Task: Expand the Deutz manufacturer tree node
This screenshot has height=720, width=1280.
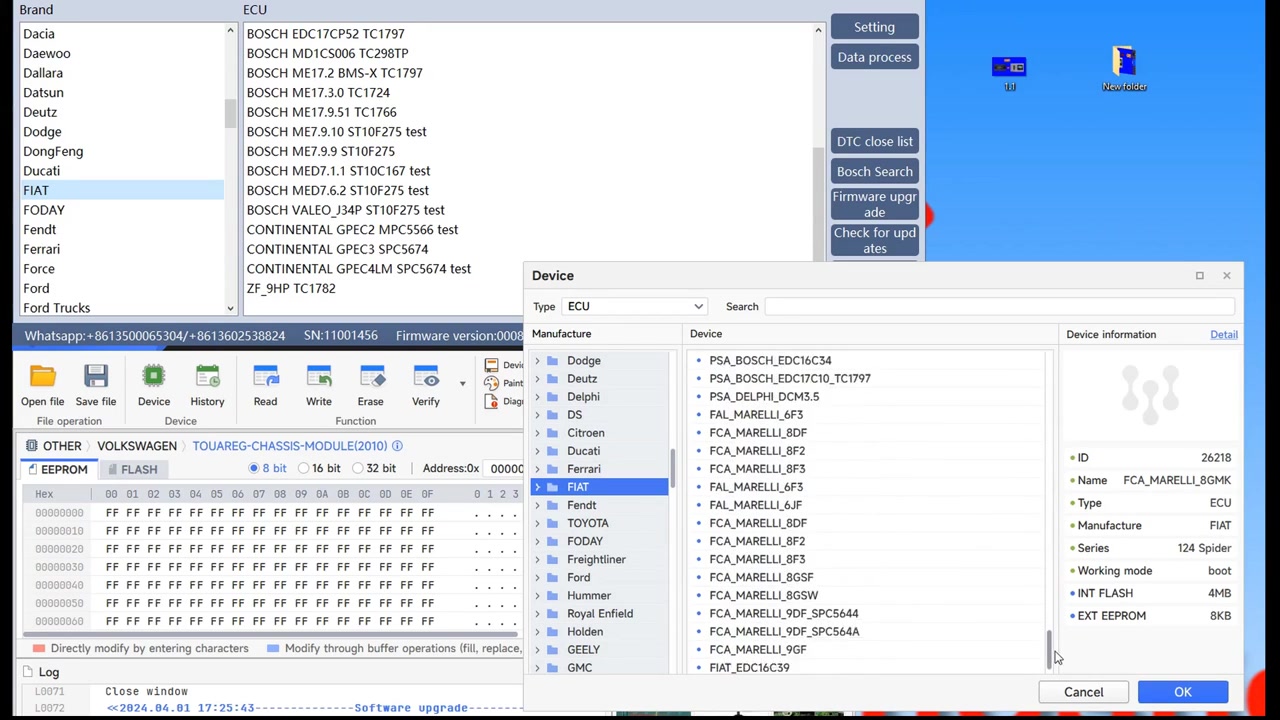Action: tap(538, 379)
